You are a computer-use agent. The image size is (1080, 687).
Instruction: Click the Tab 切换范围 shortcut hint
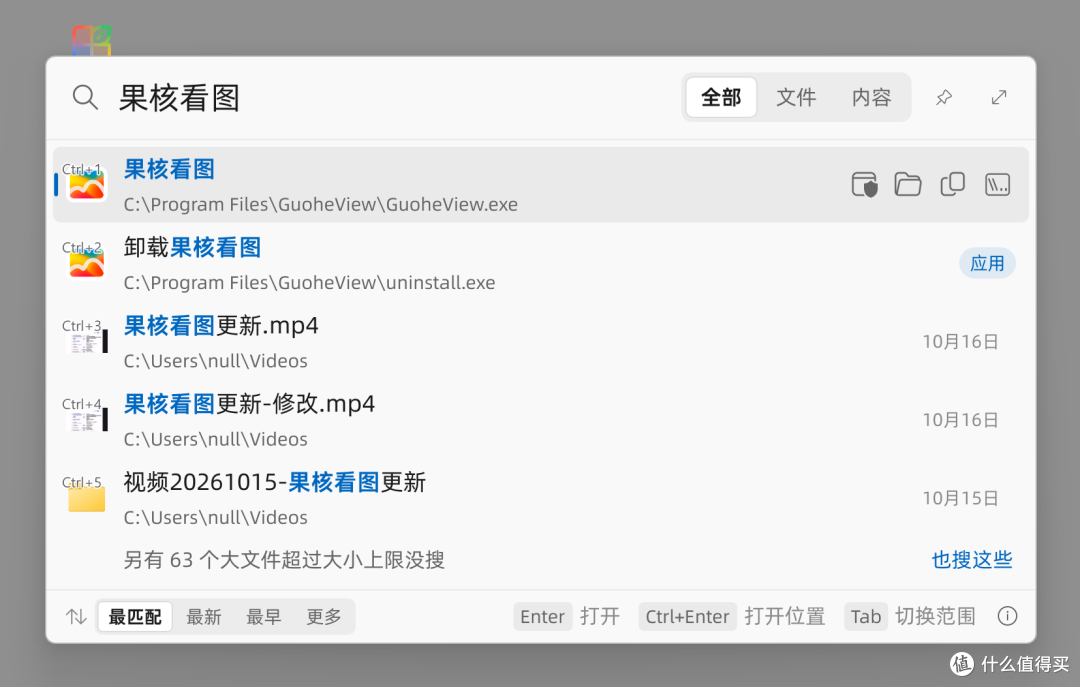coord(911,616)
